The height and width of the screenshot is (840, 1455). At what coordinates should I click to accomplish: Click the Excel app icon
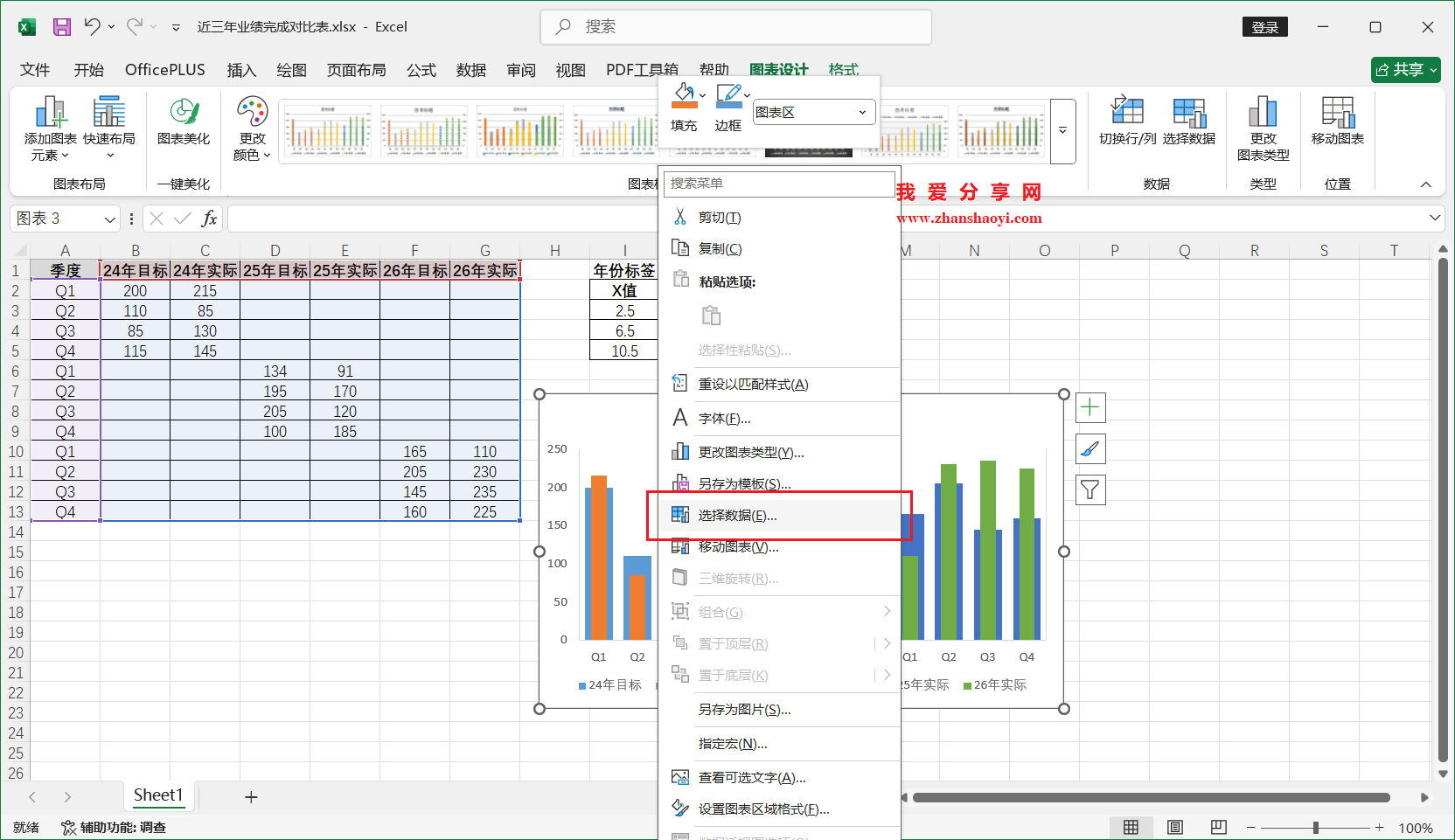(x=27, y=27)
